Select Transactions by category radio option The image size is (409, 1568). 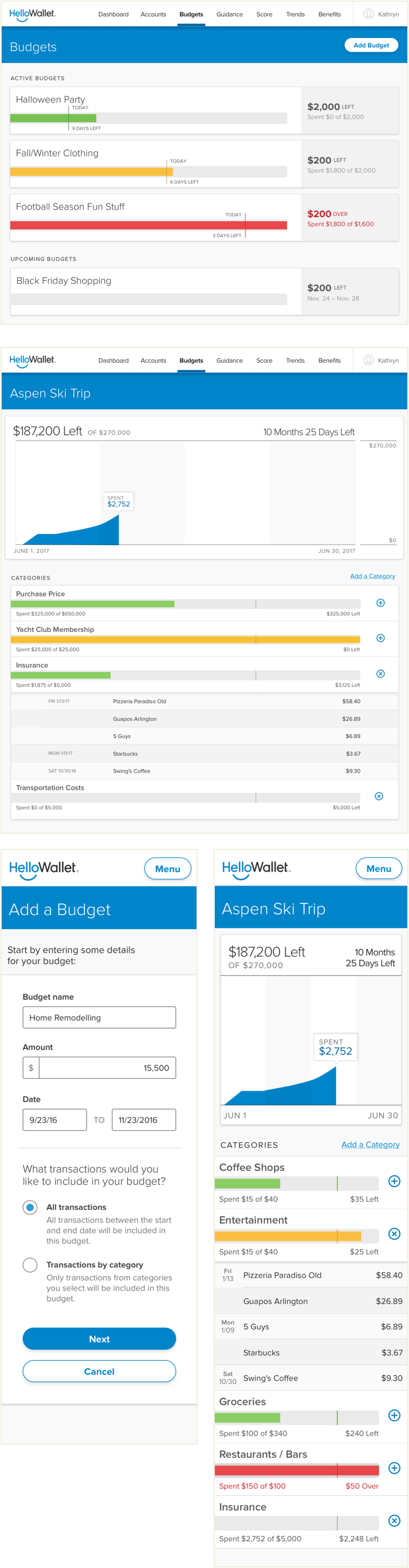tap(30, 1265)
